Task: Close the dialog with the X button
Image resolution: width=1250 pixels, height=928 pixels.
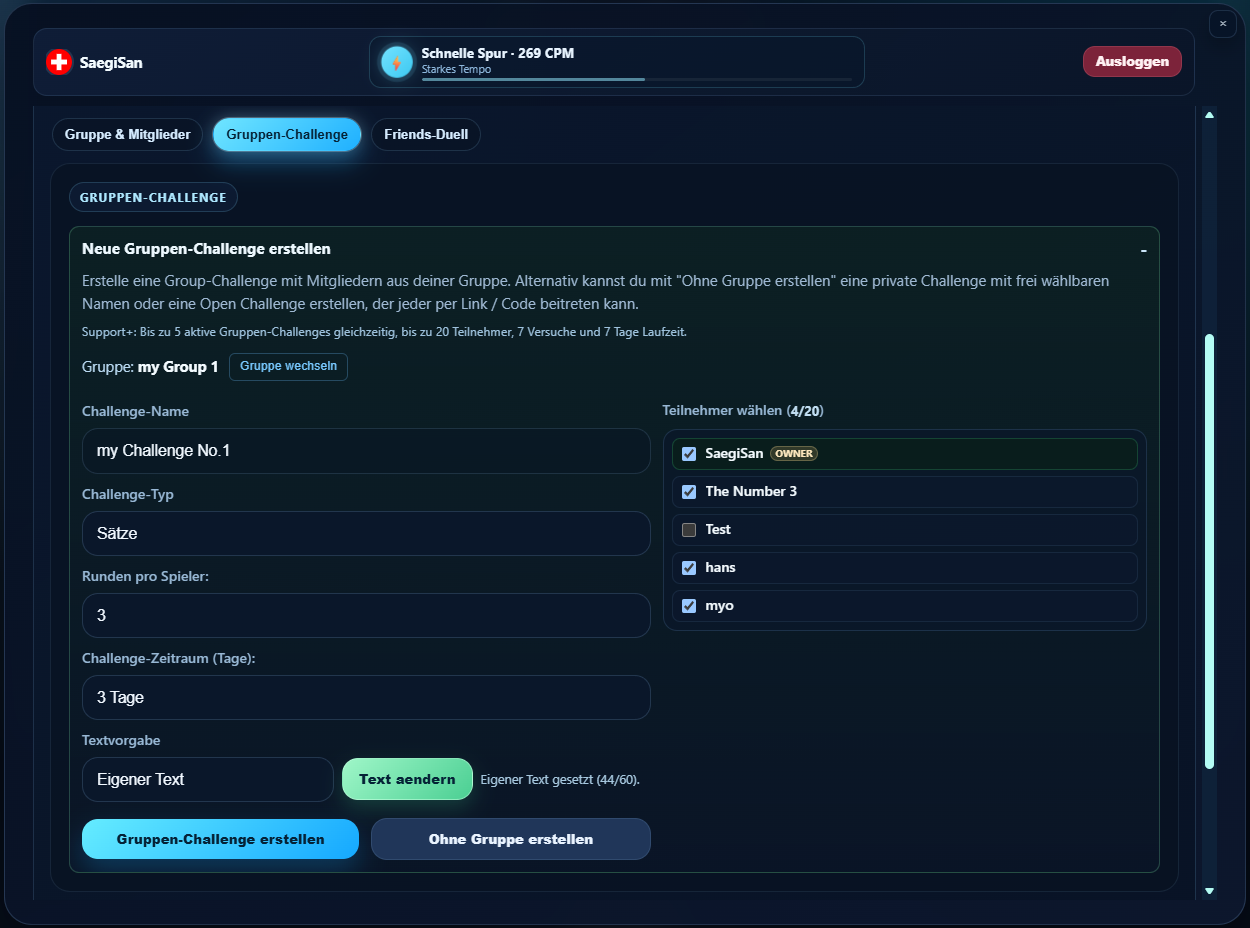Action: [1223, 23]
